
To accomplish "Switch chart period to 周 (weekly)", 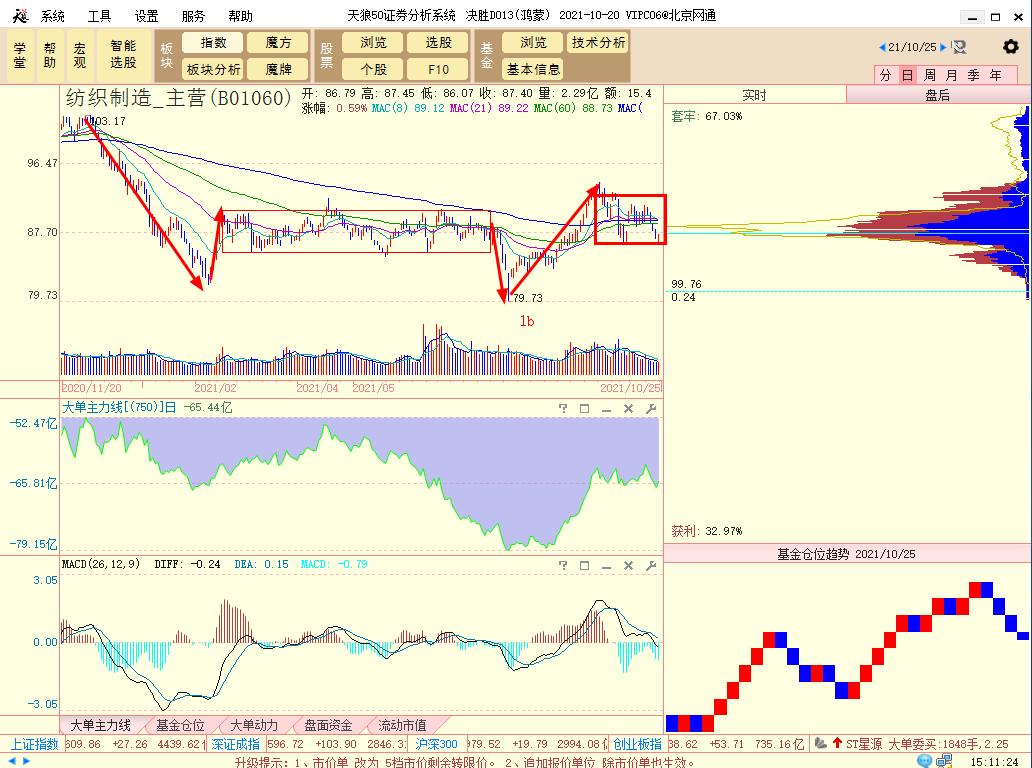I will click(929, 75).
